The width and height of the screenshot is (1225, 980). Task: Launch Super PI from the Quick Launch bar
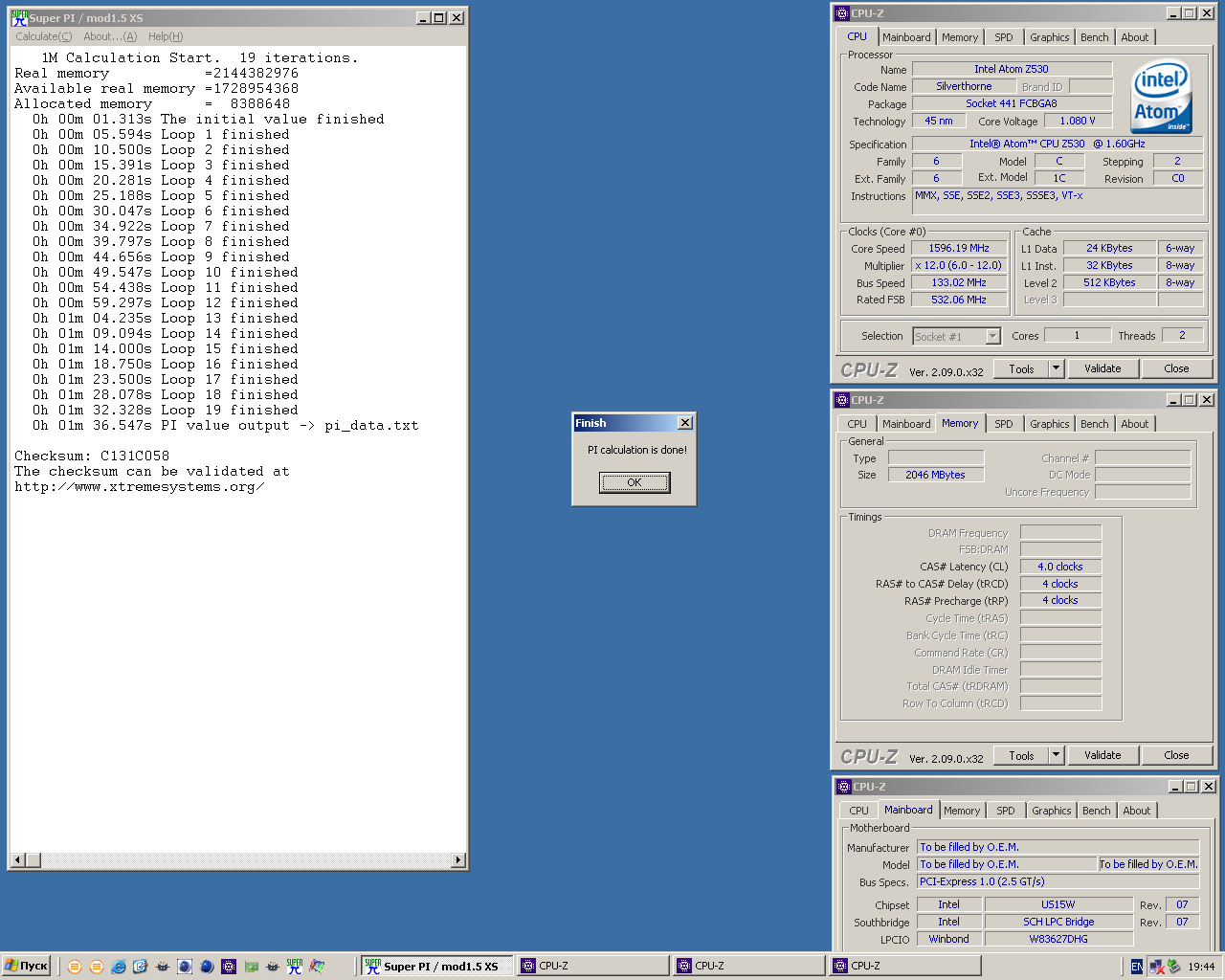(294, 967)
